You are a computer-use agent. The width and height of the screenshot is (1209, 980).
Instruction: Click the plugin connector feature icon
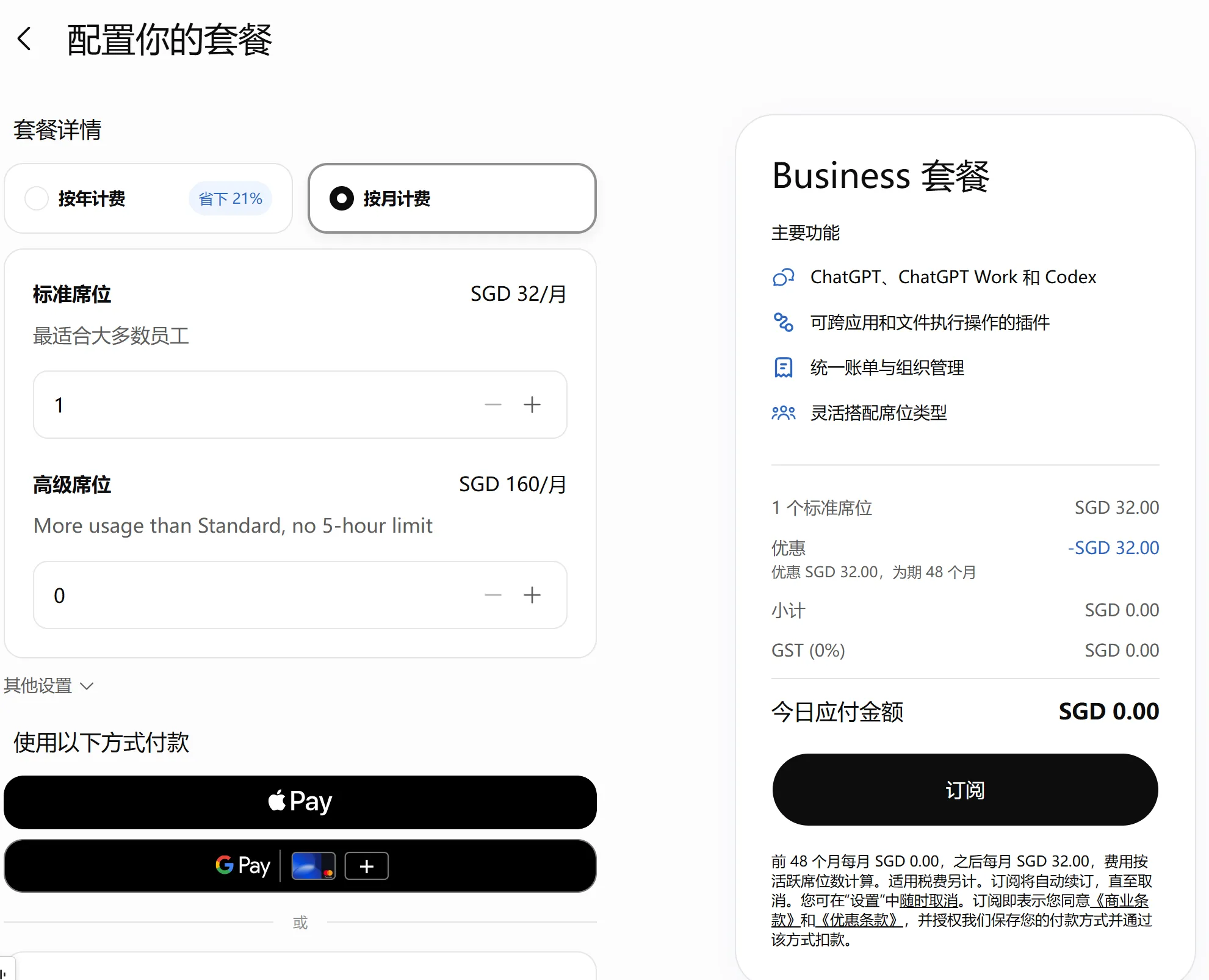[x=784, y=322]
